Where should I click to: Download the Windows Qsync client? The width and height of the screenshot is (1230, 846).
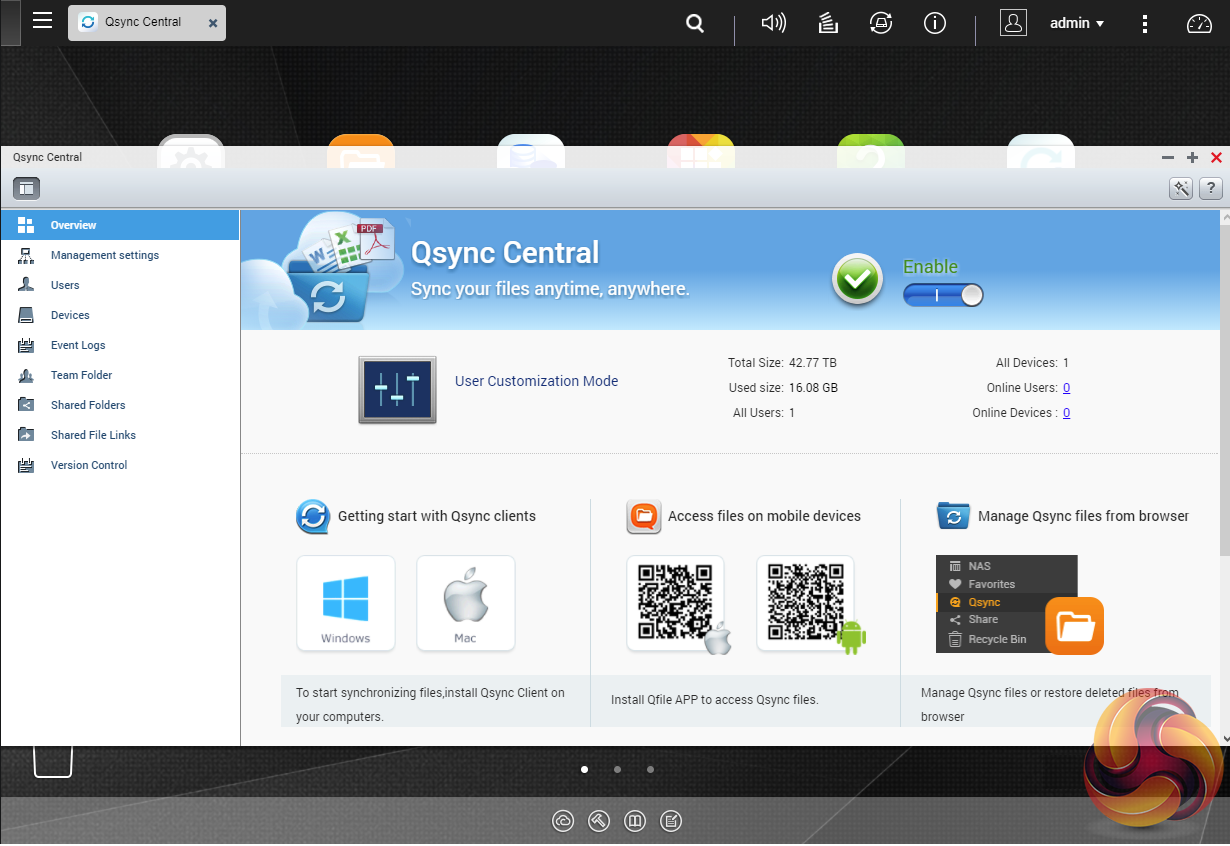click(x=346, y=603)
